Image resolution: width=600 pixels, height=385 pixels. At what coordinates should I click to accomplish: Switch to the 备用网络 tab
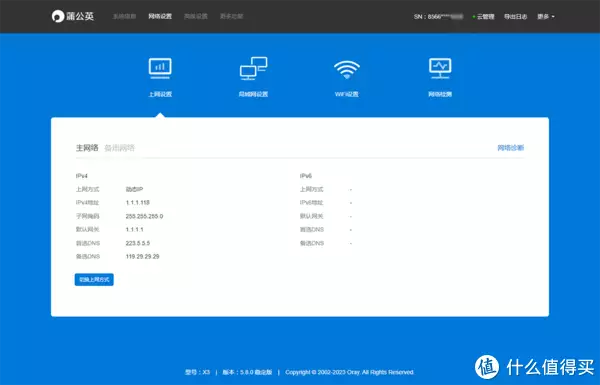point(119,148)
